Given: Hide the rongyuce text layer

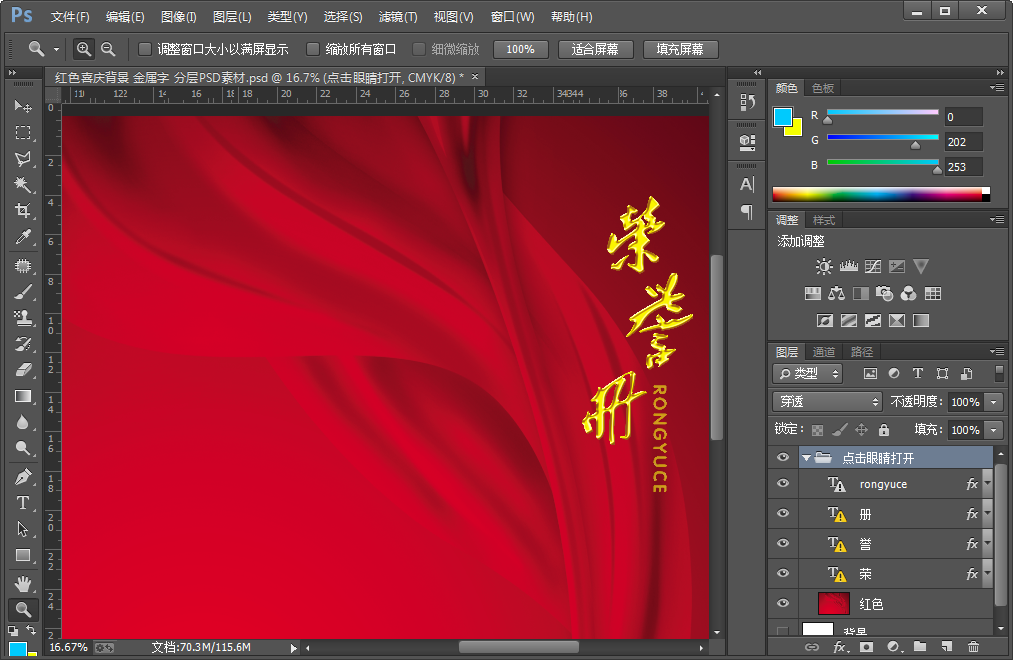Looking at the screenshot, I should [783, 483].
